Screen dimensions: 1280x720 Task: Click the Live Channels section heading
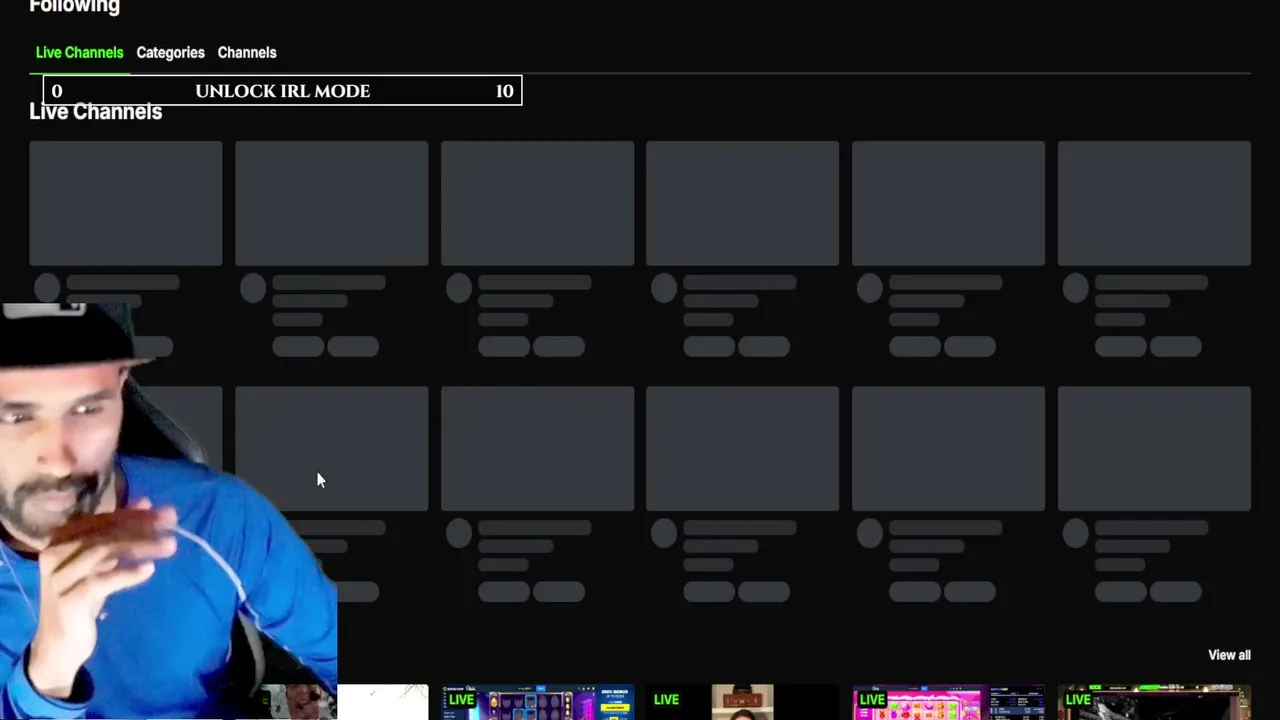95,113
